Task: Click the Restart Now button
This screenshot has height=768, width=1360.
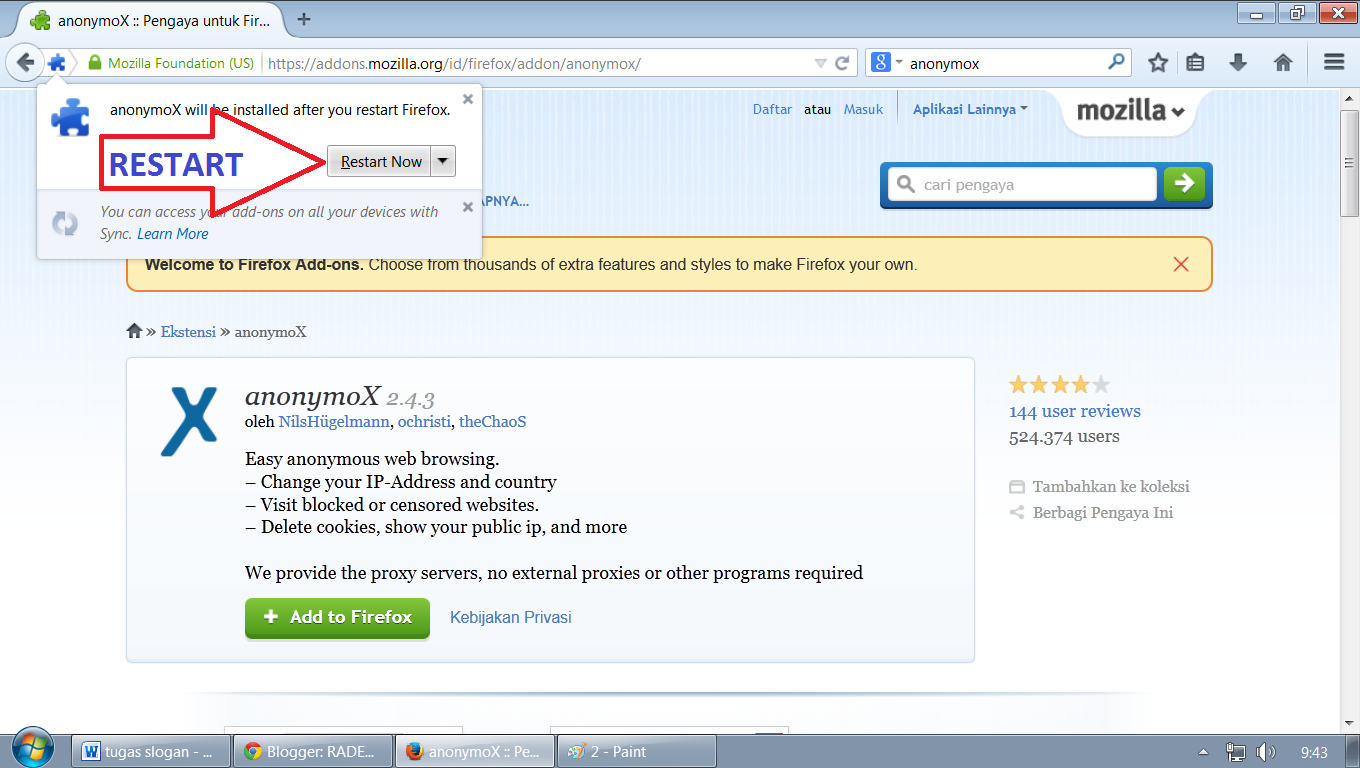Action: click(380, 162)
